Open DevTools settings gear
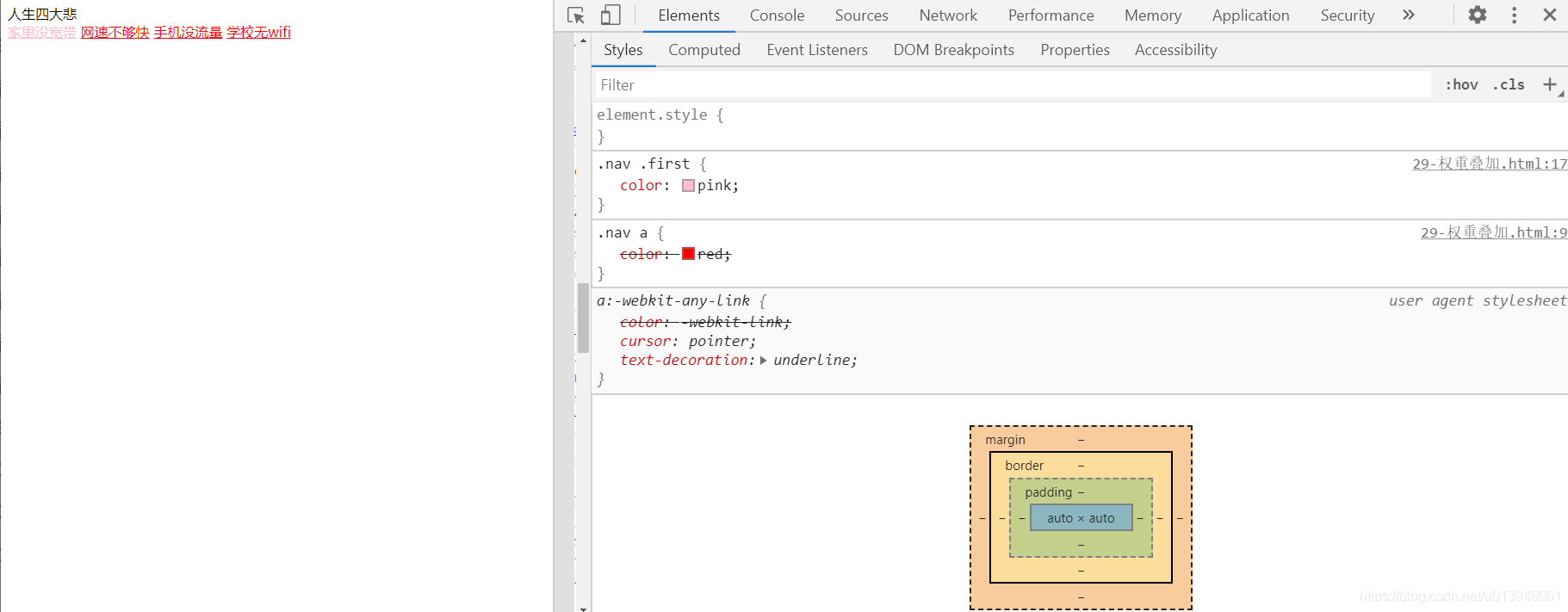 coord(1478,15)
